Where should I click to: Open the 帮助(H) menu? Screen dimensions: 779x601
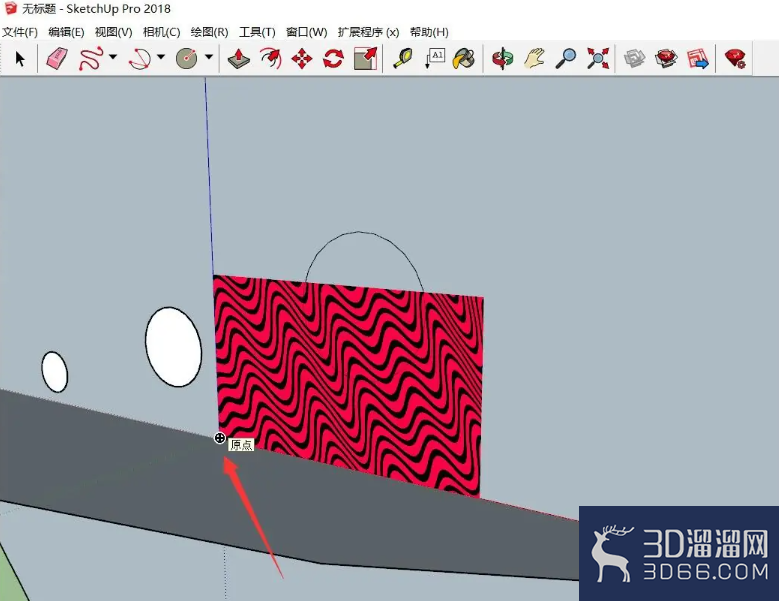(429, 32)
